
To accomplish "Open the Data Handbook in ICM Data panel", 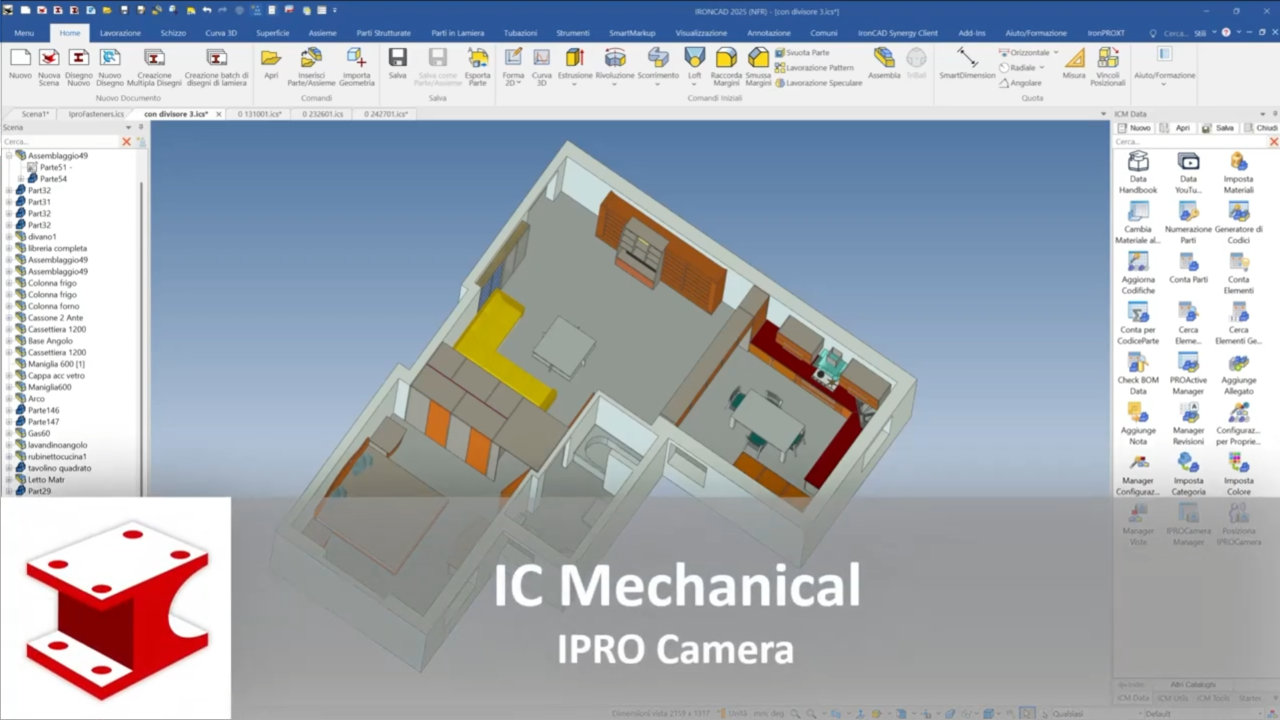I will [1138, 163].
